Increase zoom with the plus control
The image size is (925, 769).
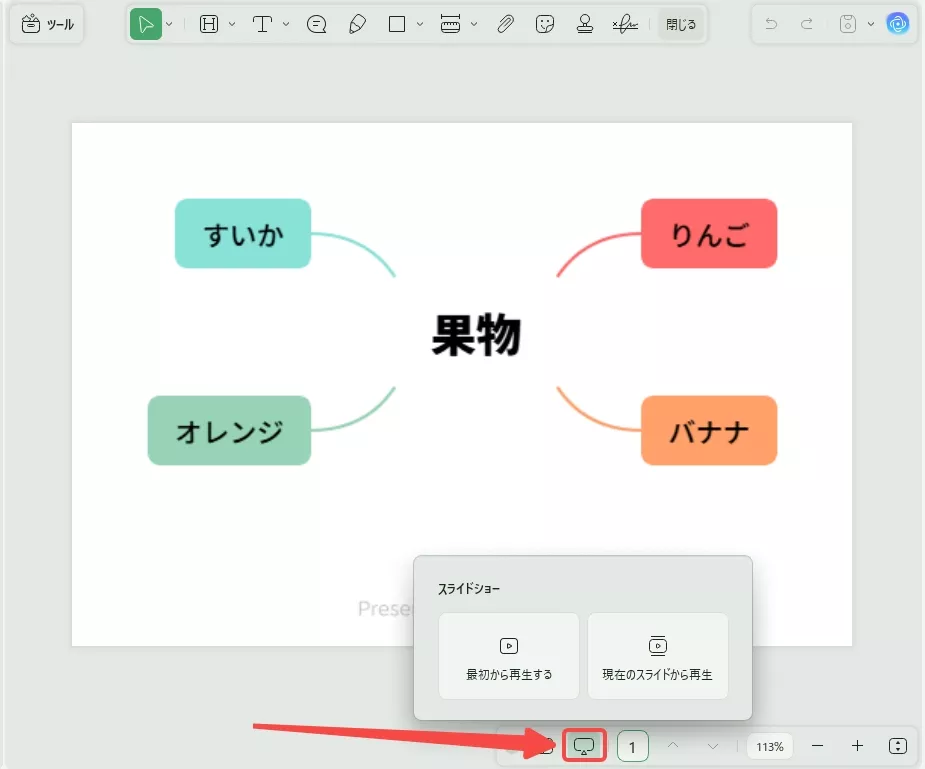click(855, 745)
